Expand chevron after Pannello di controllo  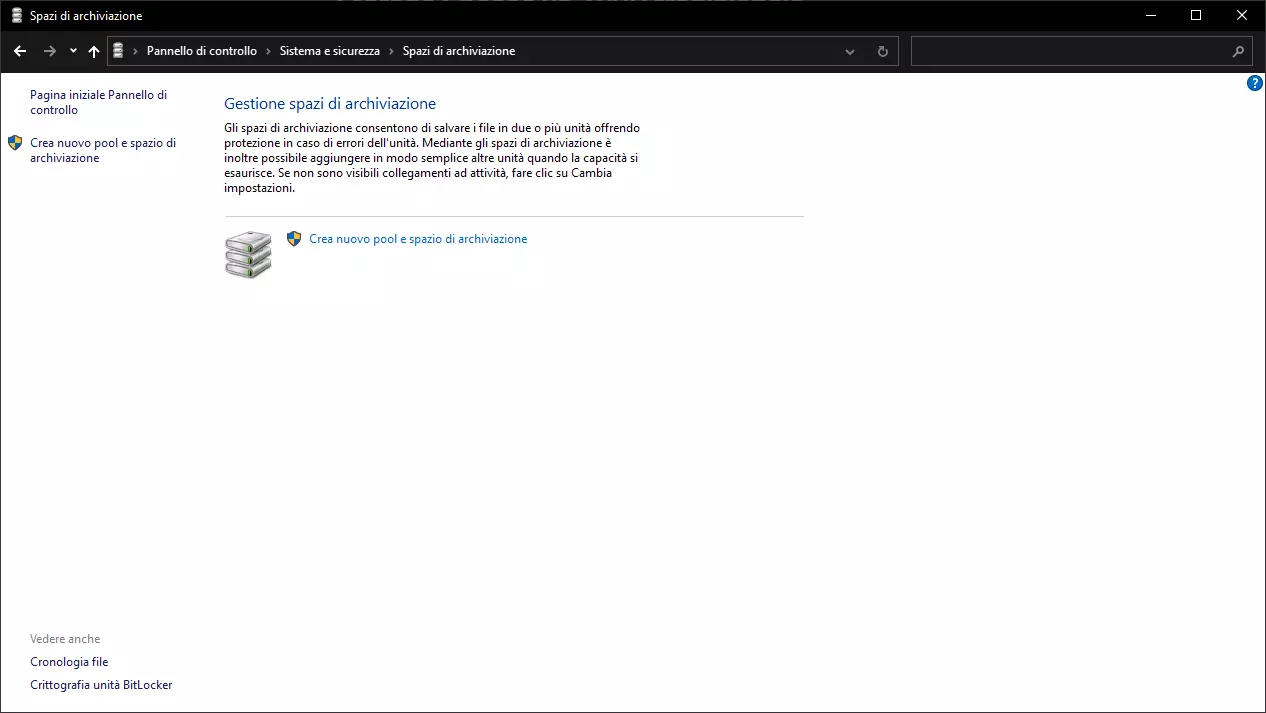[268, 51]
